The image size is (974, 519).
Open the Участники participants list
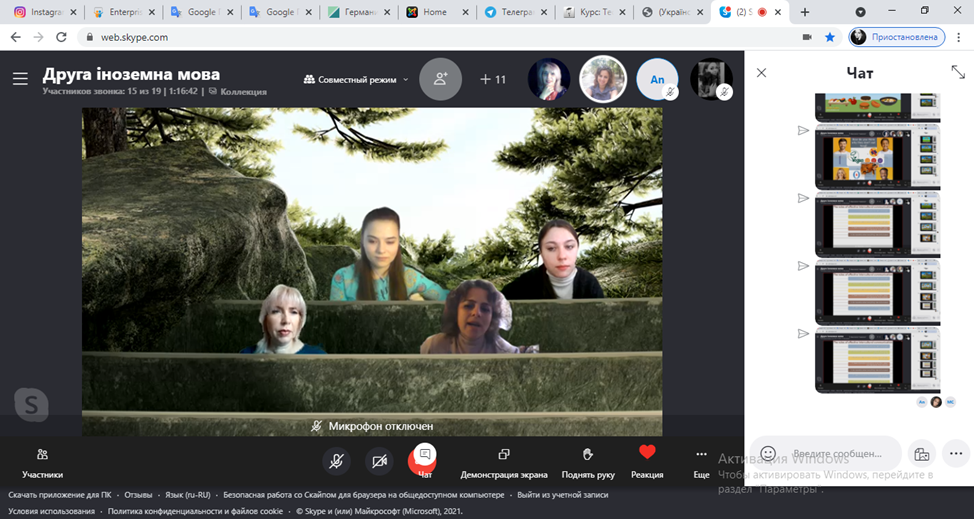(42, 462)
